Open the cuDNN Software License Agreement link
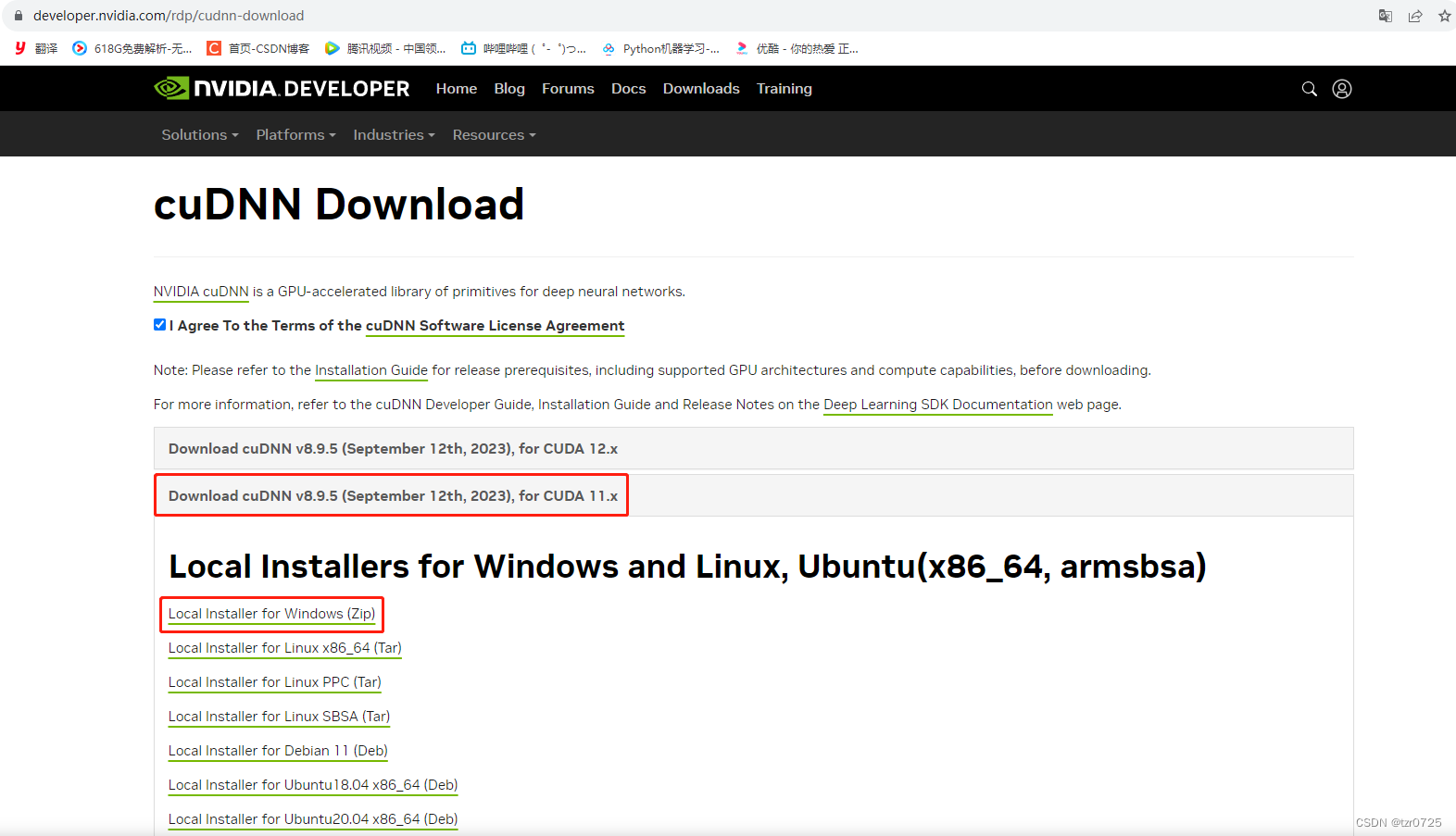Image resolution: width=1456 pixels, height=836 pixels. 495,326
